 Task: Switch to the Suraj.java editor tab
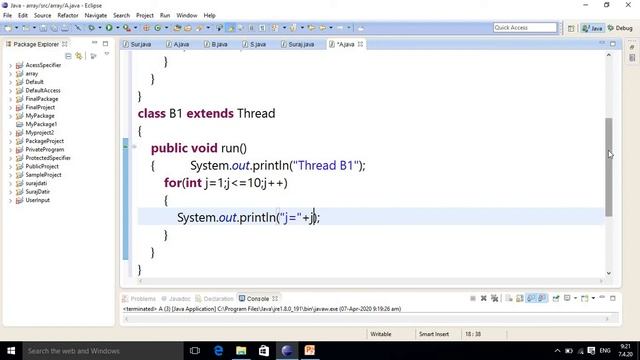[x=298, y=44]
